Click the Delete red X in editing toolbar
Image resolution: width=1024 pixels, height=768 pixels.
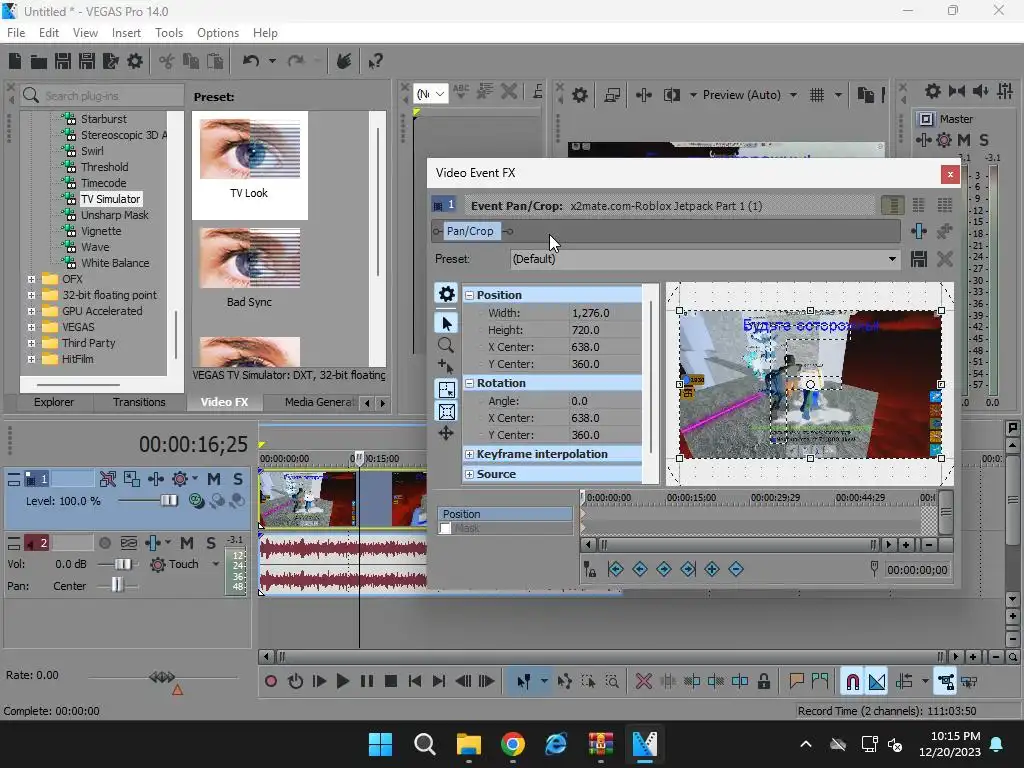coord(643,682)
